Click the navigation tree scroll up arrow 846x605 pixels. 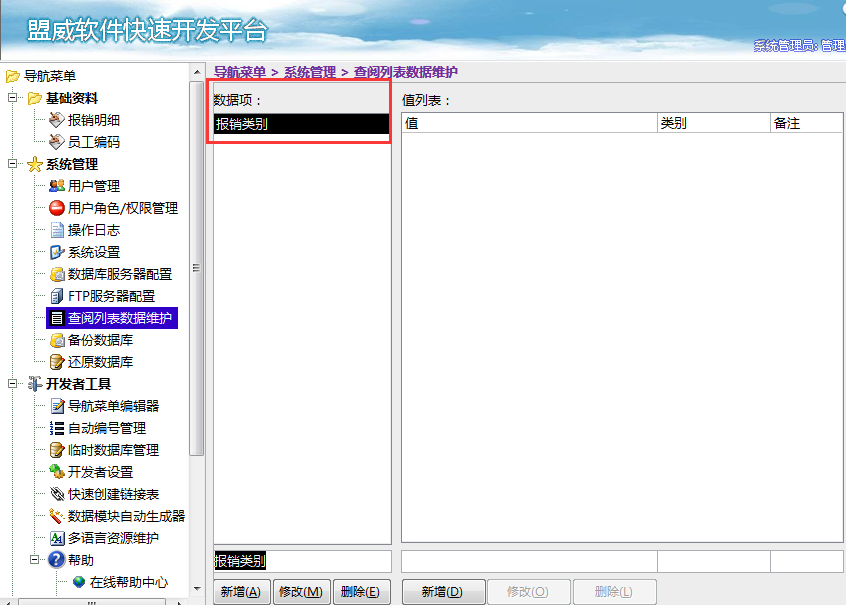[x=197, y=72]
